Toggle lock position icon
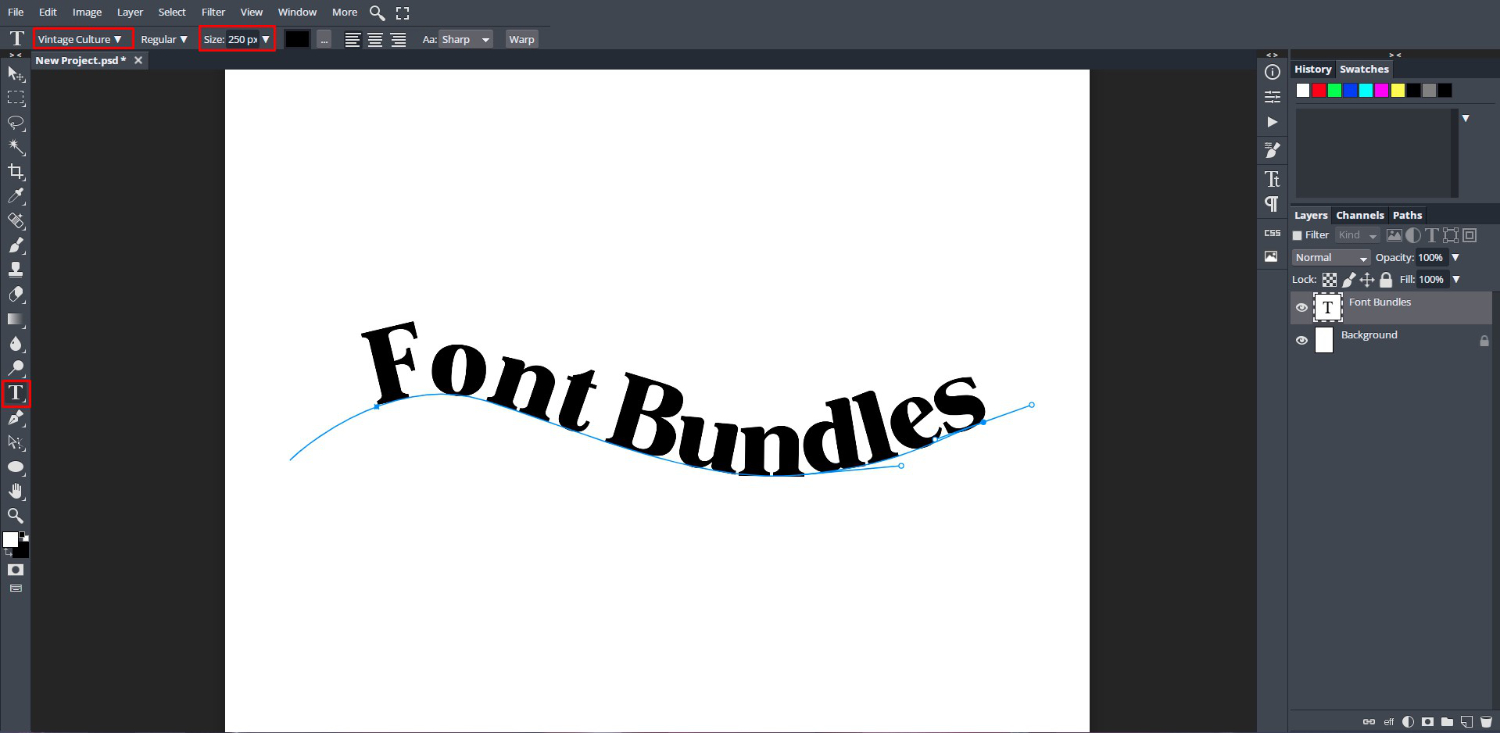This screenshot has height=733, width=1500. pos(1367,280)
